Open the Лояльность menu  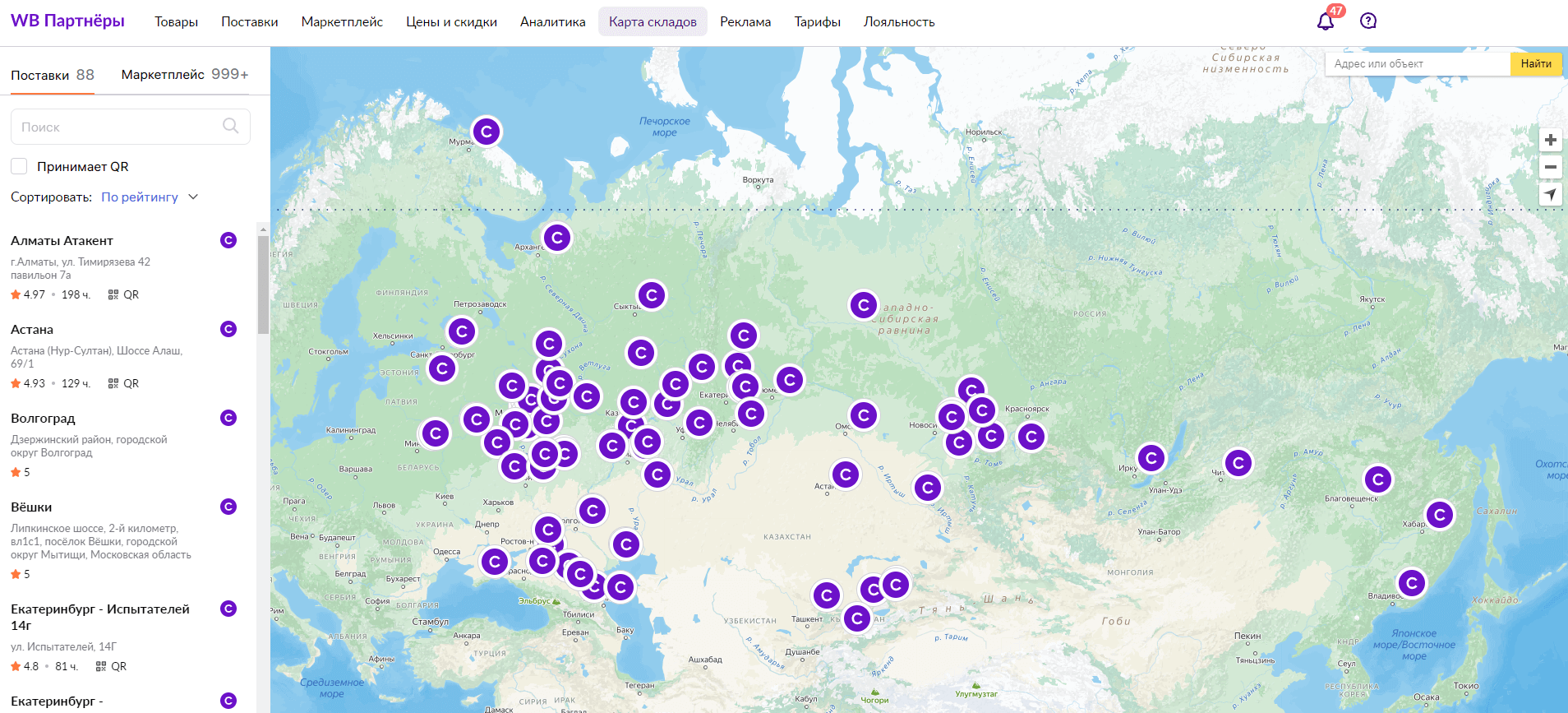[899, 22]
